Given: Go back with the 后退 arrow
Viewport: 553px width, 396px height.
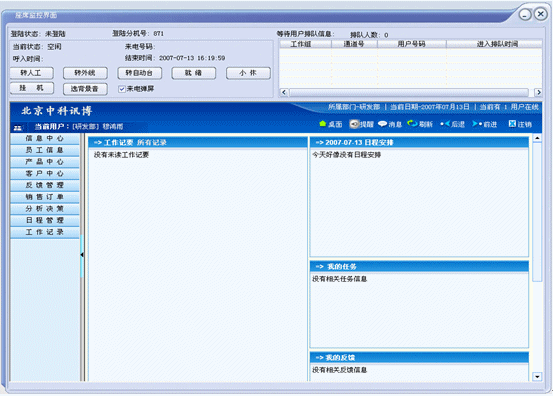Looking at the screenshot, I should 445,124.
